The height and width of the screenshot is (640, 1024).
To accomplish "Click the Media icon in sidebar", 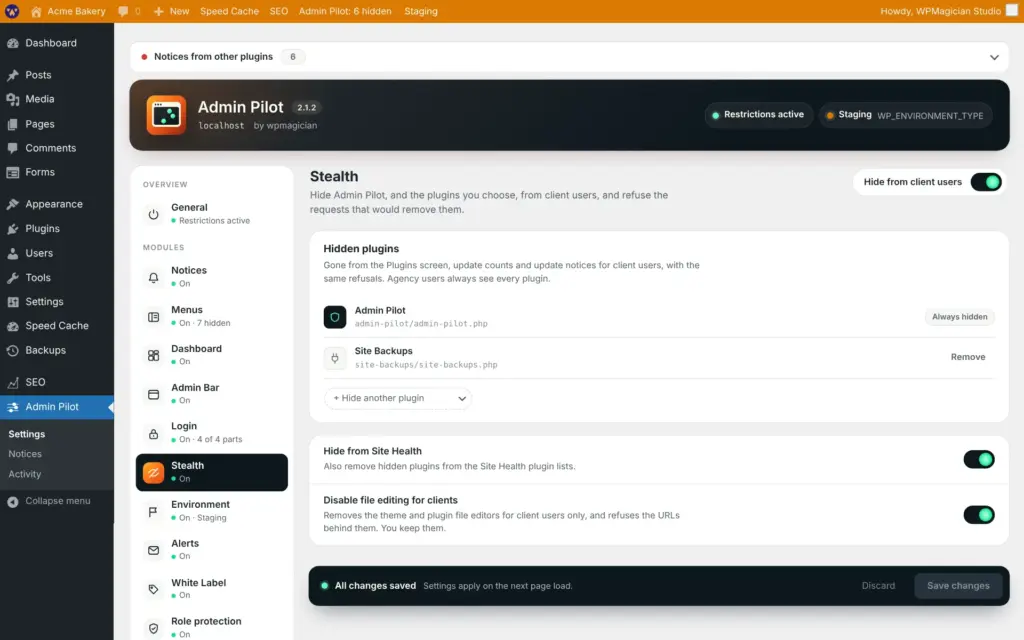I will point(13,99).
